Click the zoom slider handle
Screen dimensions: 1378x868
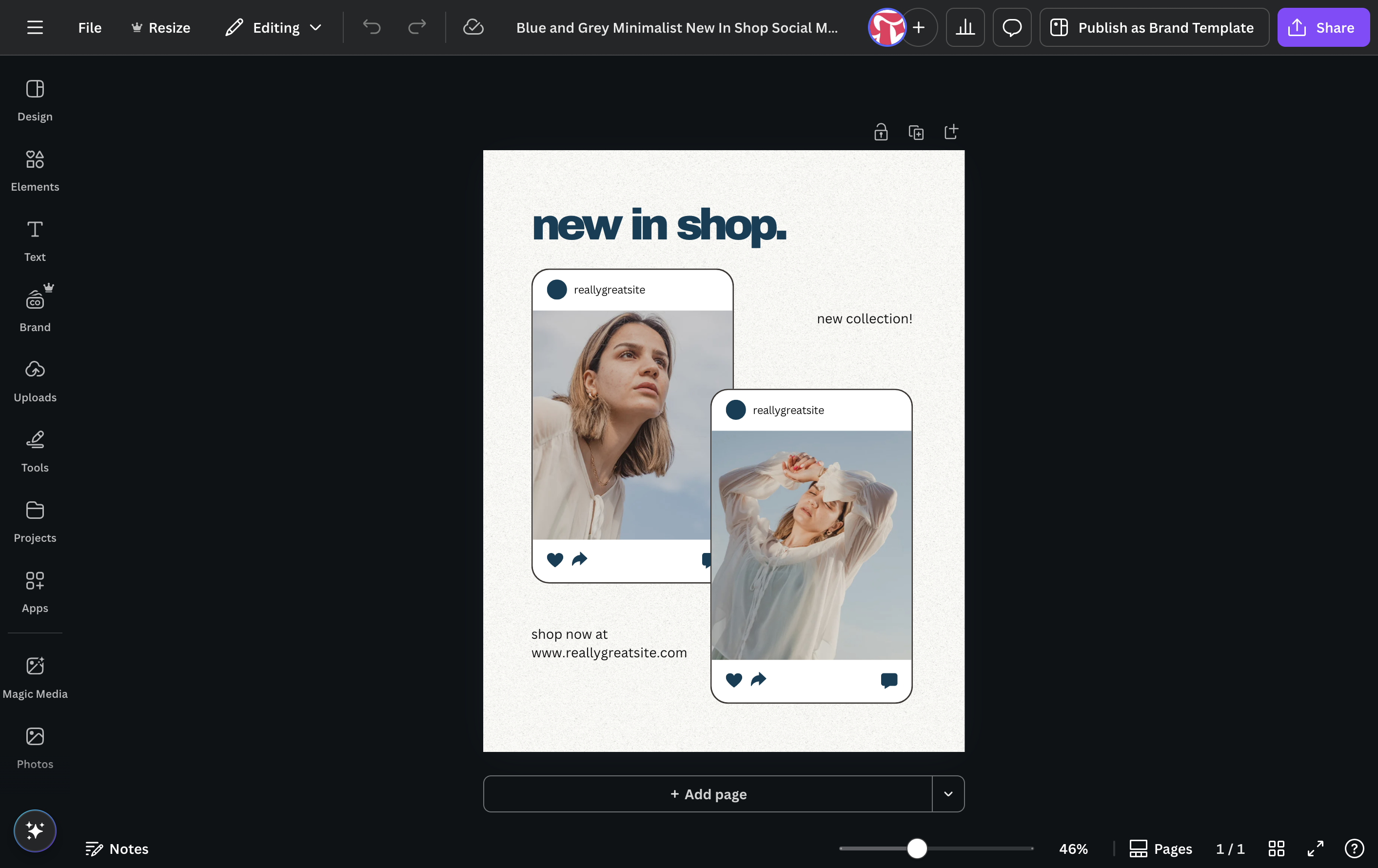point(917,848)
